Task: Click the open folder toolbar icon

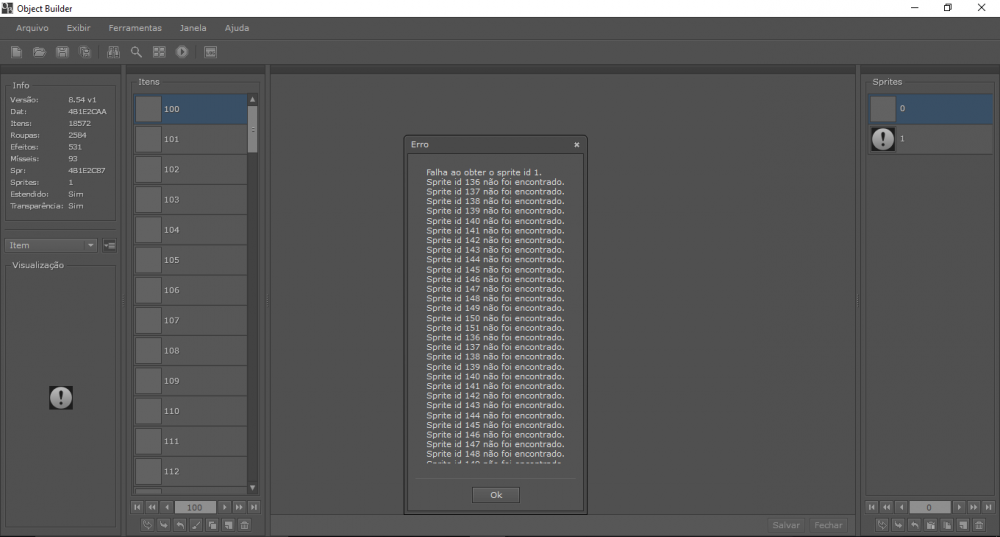Action: coord(40,52)
